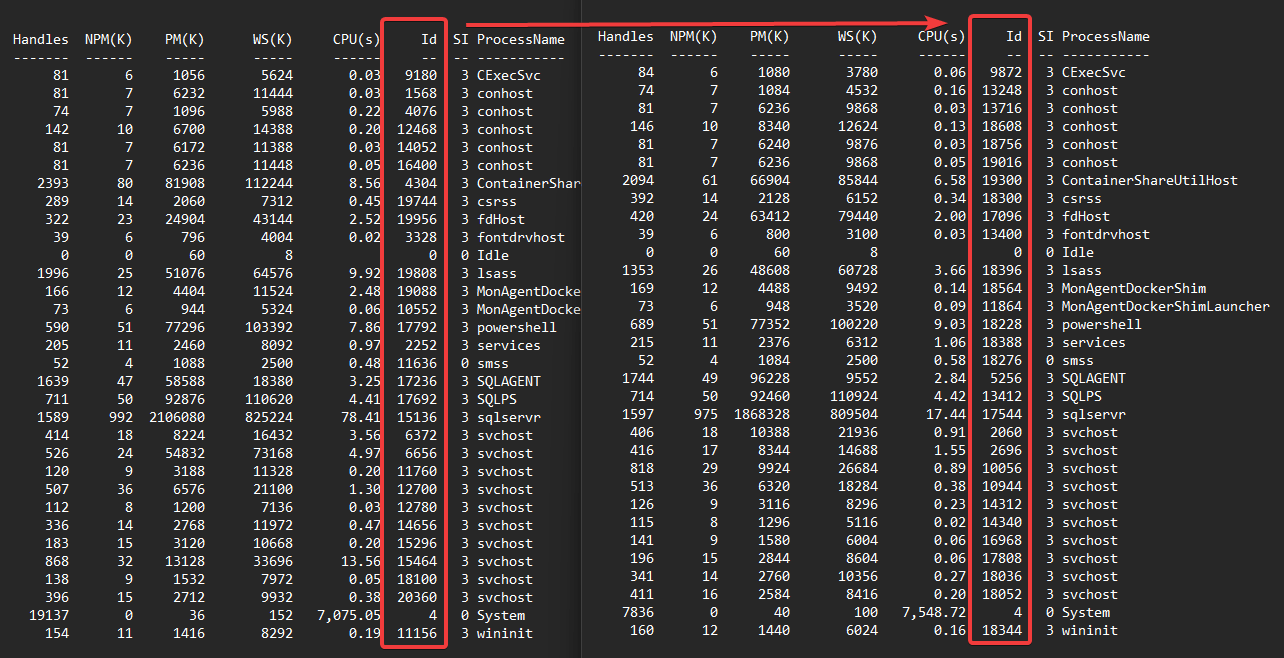Click ContainerShareUtilHost CPU value 6.58

(x=950, y=180)
